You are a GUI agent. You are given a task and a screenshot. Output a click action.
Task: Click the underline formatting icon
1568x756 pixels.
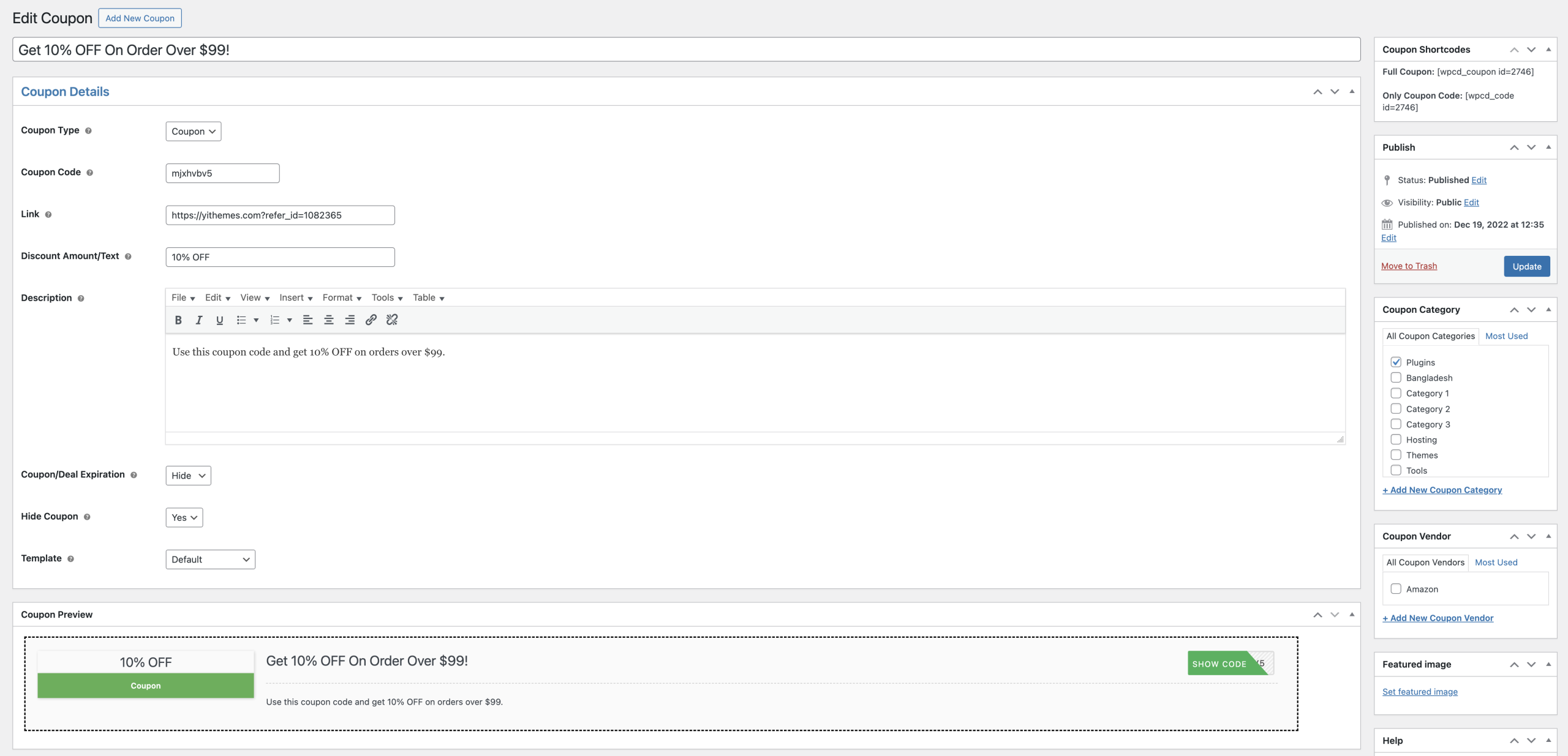pos(219,320)
